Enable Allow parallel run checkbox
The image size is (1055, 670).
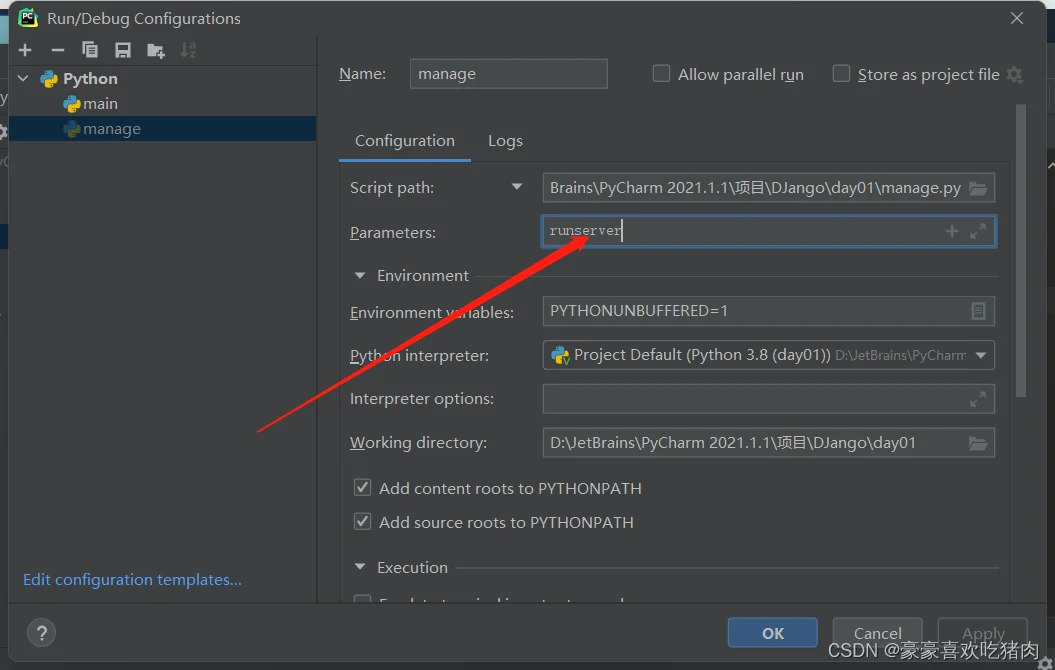(x=661, y=73)
